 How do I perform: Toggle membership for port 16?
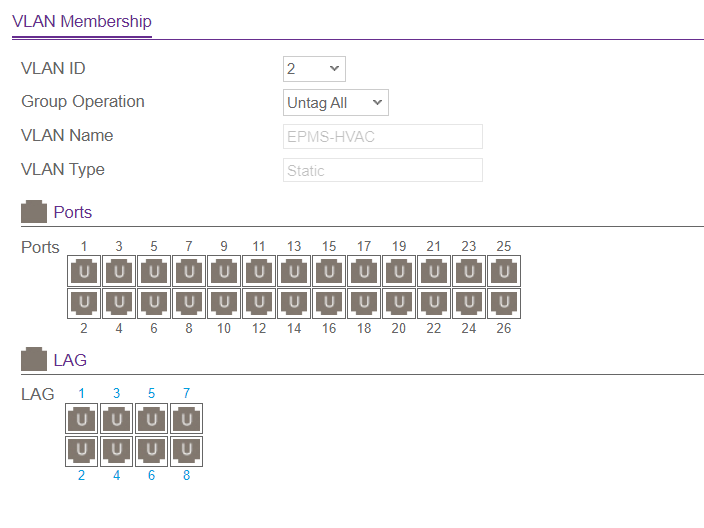click(329, 303)
